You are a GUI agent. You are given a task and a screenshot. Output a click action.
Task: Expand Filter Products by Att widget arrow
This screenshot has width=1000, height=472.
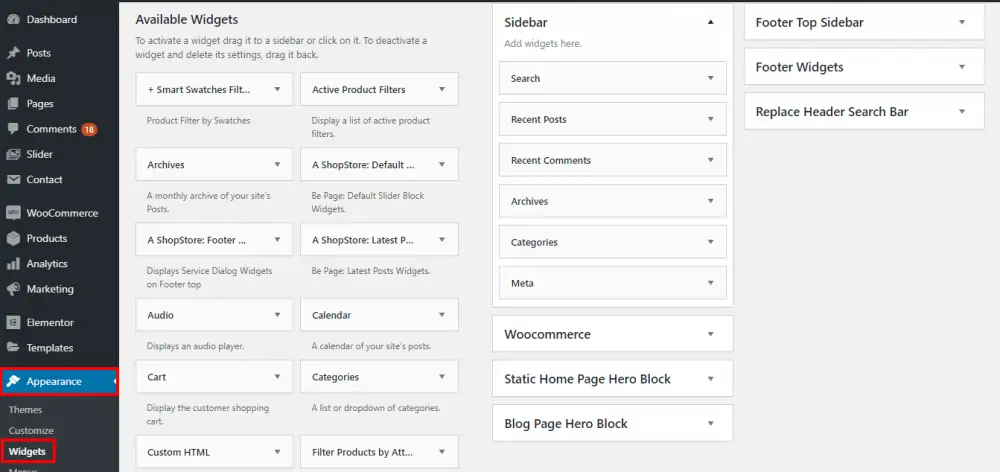442,452
